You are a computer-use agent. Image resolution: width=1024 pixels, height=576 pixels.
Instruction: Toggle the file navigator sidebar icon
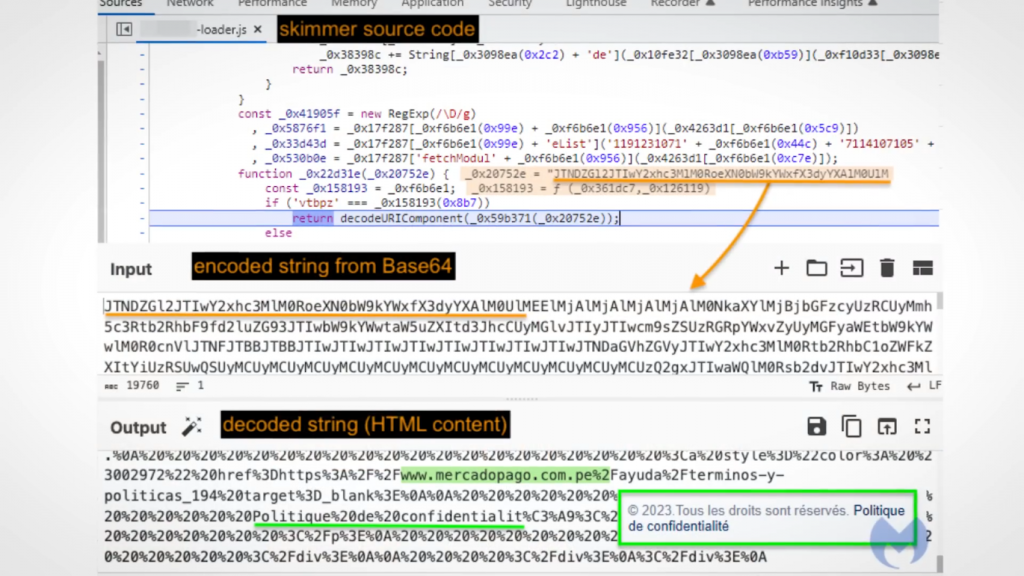coord(124,29)
